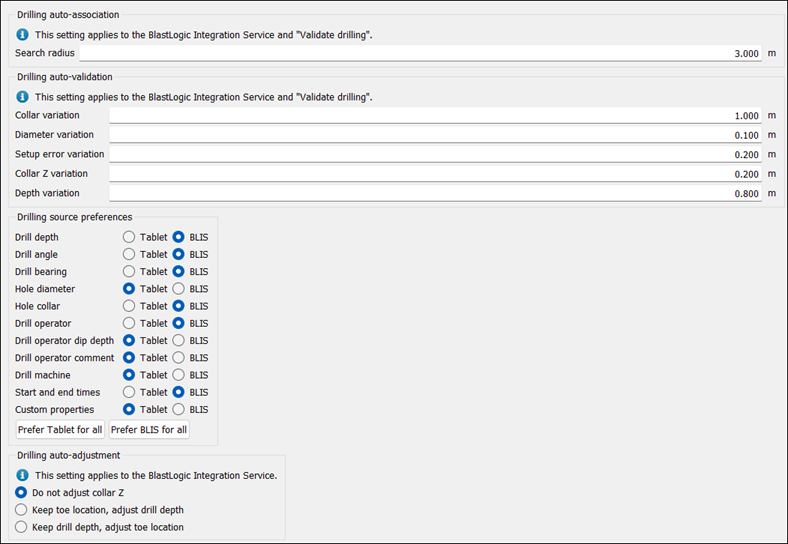Select Tablet for Start and end times

point(129,392)
